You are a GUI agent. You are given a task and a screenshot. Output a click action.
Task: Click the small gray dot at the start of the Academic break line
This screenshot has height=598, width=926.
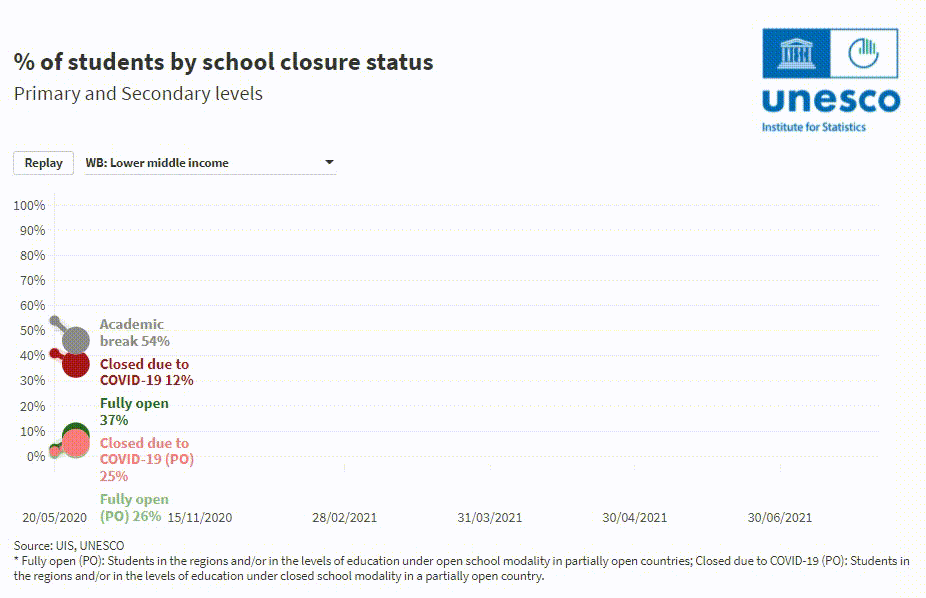[x=55, y=321]
